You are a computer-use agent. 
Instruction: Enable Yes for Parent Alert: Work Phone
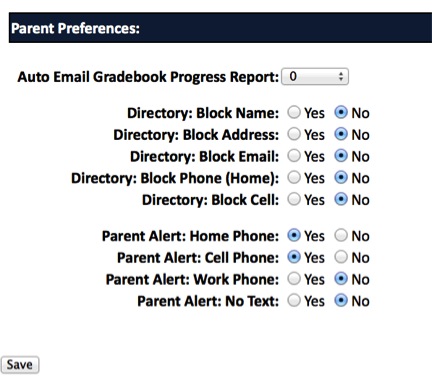click(x=294, y=279)
